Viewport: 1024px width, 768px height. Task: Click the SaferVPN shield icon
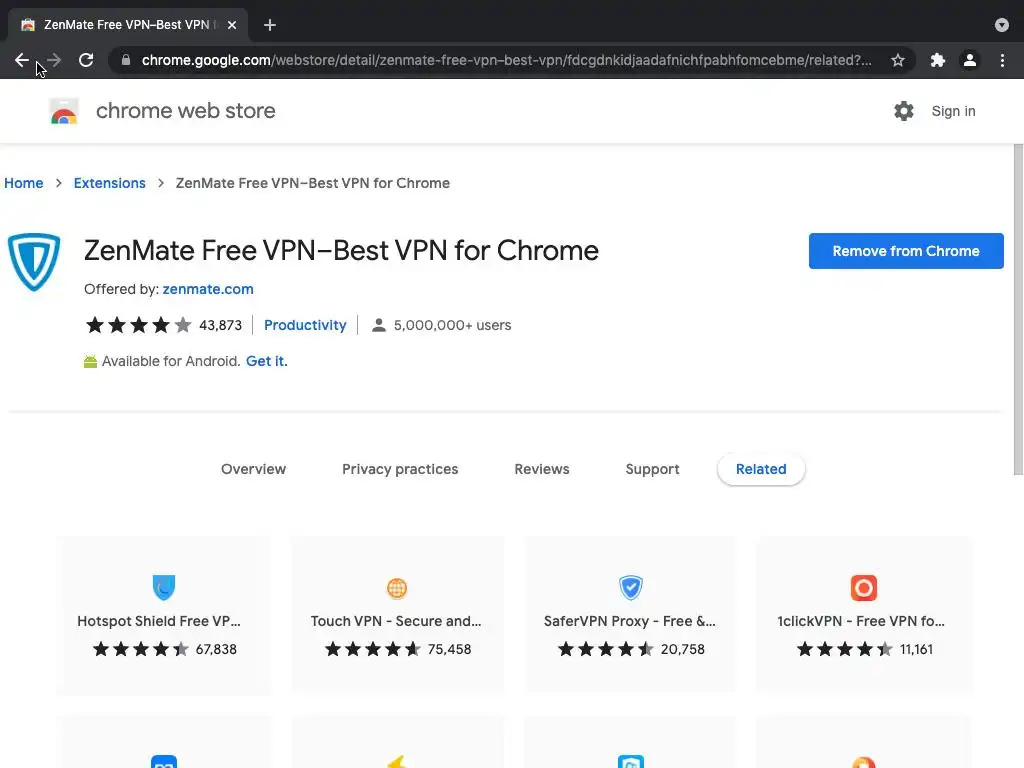pyautogui.click(x=631, y=587)
